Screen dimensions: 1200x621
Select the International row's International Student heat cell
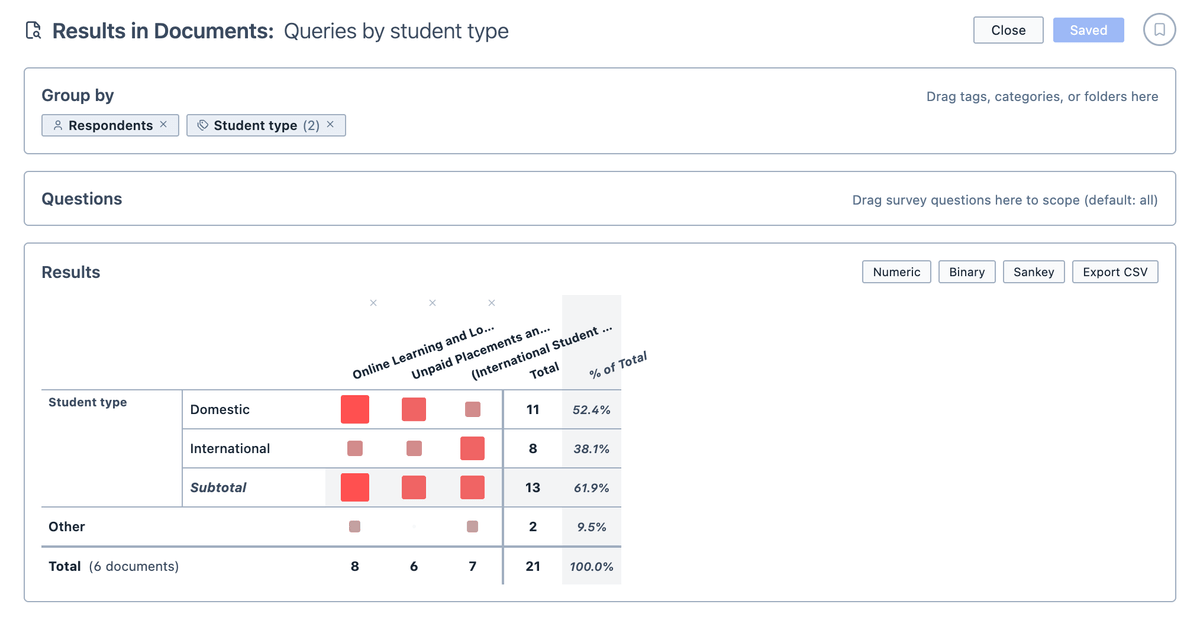click(473, 448)
